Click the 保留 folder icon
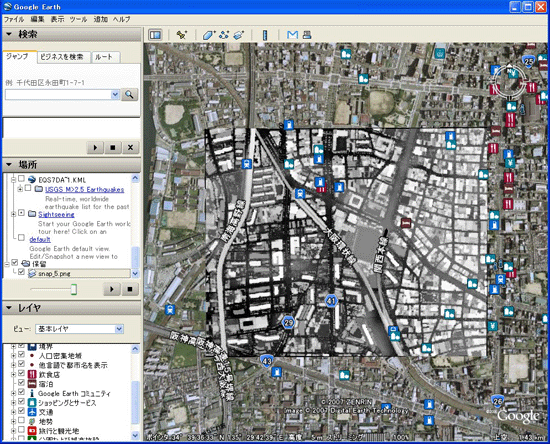Image resolution: width=550 pixels, height=444 pixels. 26,264
